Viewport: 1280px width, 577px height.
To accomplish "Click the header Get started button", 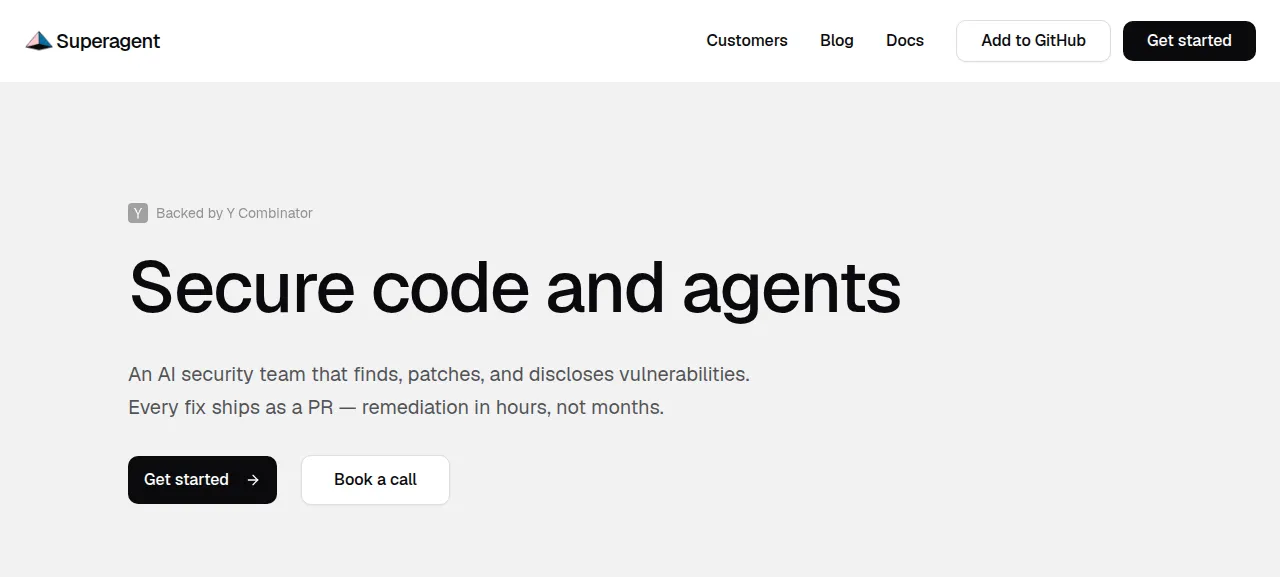I will [x=1189, y=41].
